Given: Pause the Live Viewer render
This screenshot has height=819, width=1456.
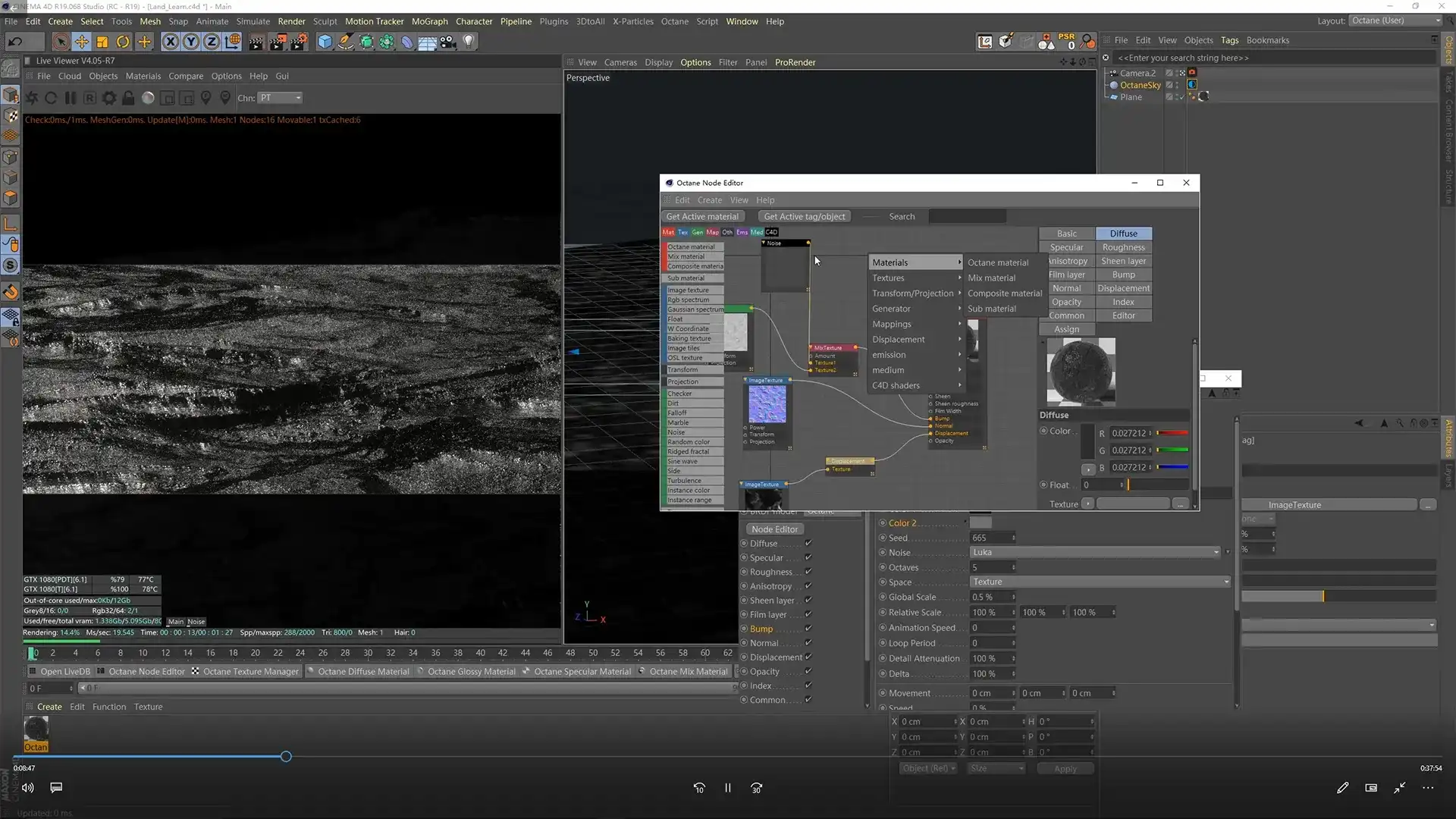Looking at the screenshot, I should click(70, 98).
